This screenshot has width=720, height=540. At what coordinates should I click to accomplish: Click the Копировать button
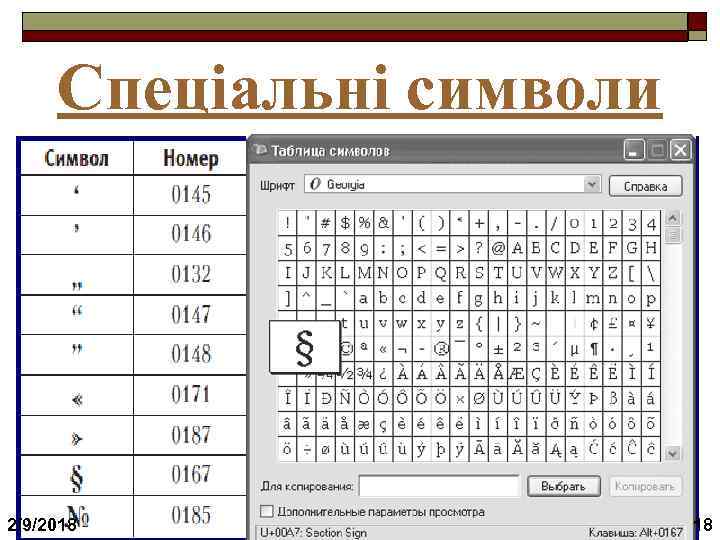tap(645, 486)
